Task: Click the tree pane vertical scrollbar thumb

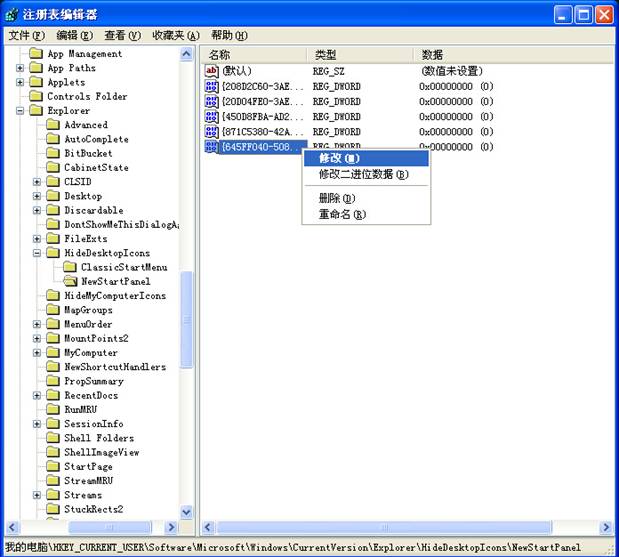Action: tap(186, 319)
